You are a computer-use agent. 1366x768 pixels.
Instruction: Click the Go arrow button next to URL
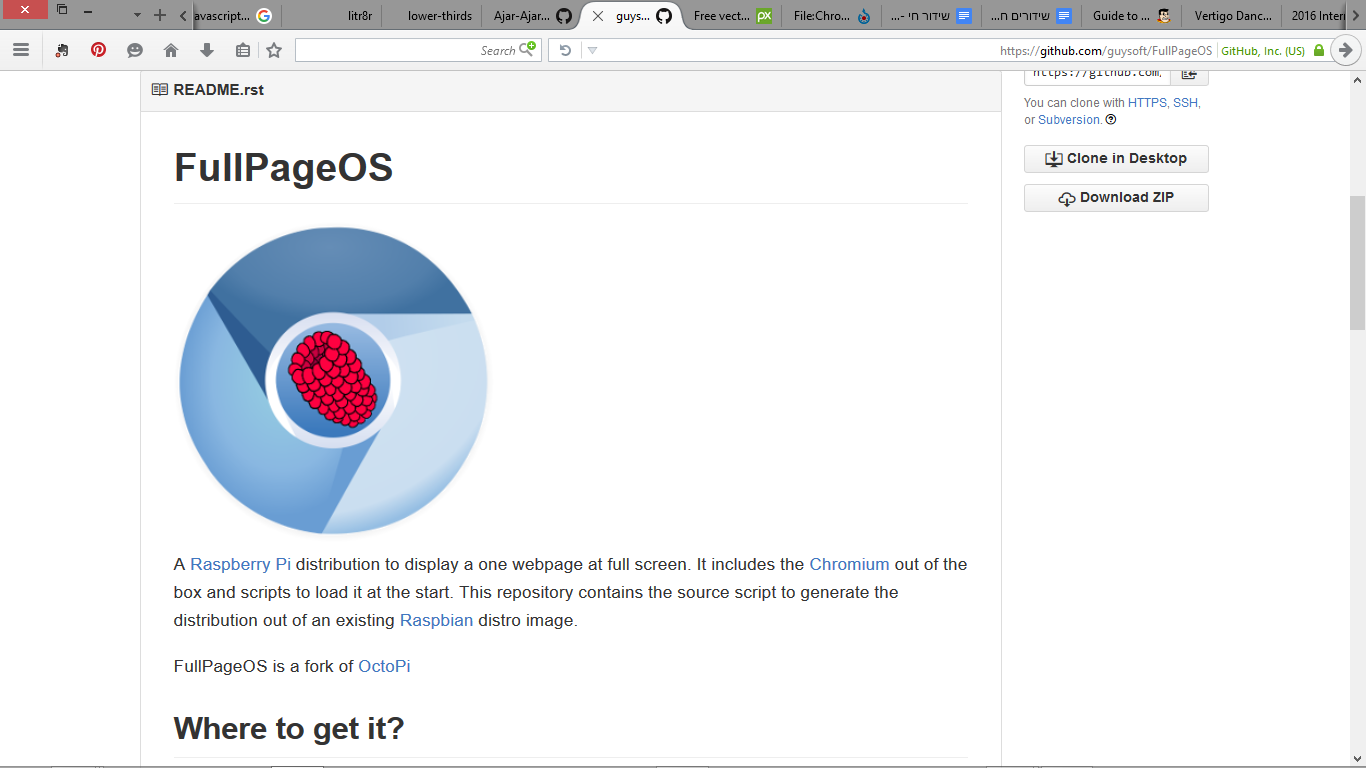coord(1346,50)
